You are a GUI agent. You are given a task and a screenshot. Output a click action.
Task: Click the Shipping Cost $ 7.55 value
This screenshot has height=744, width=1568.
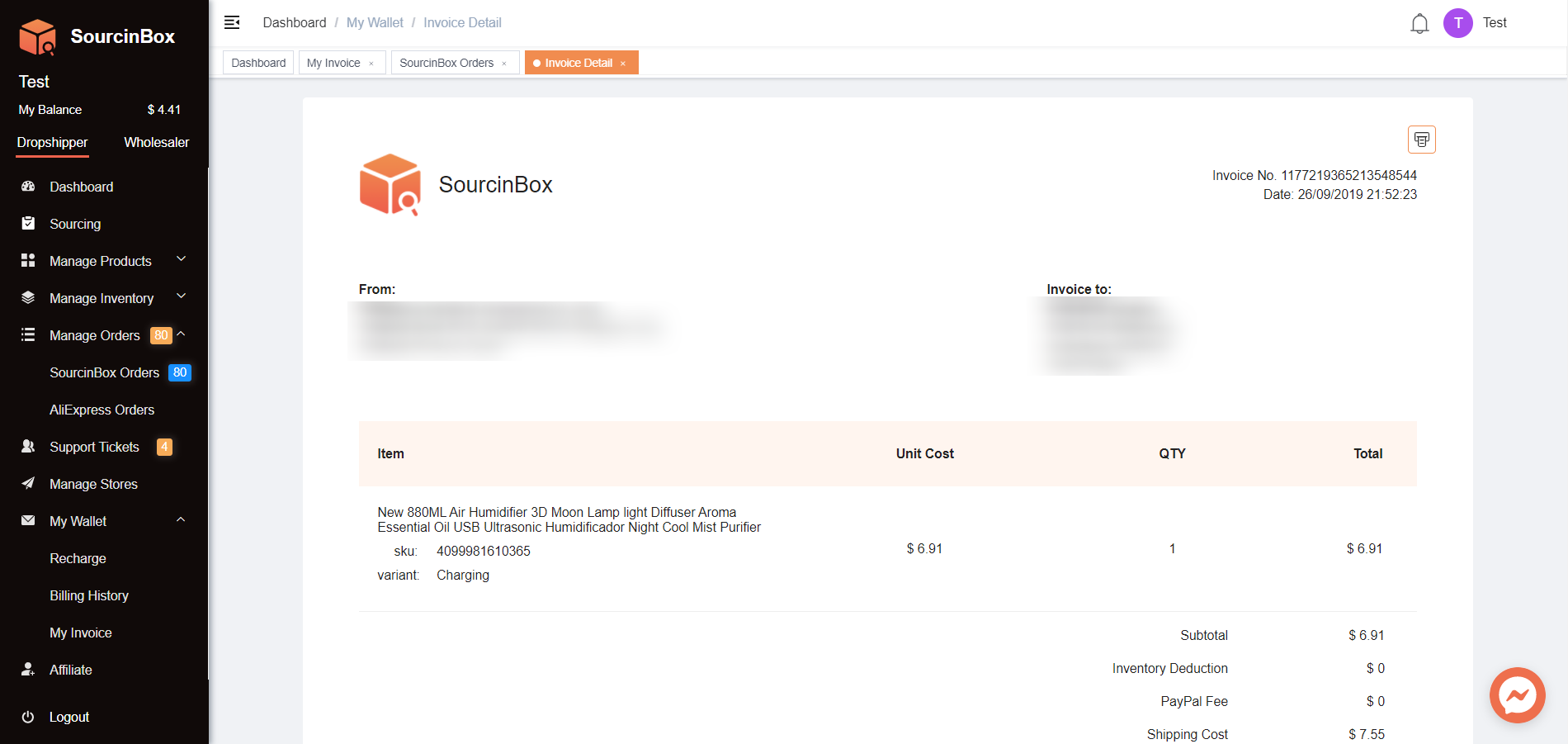point(1367,734)
